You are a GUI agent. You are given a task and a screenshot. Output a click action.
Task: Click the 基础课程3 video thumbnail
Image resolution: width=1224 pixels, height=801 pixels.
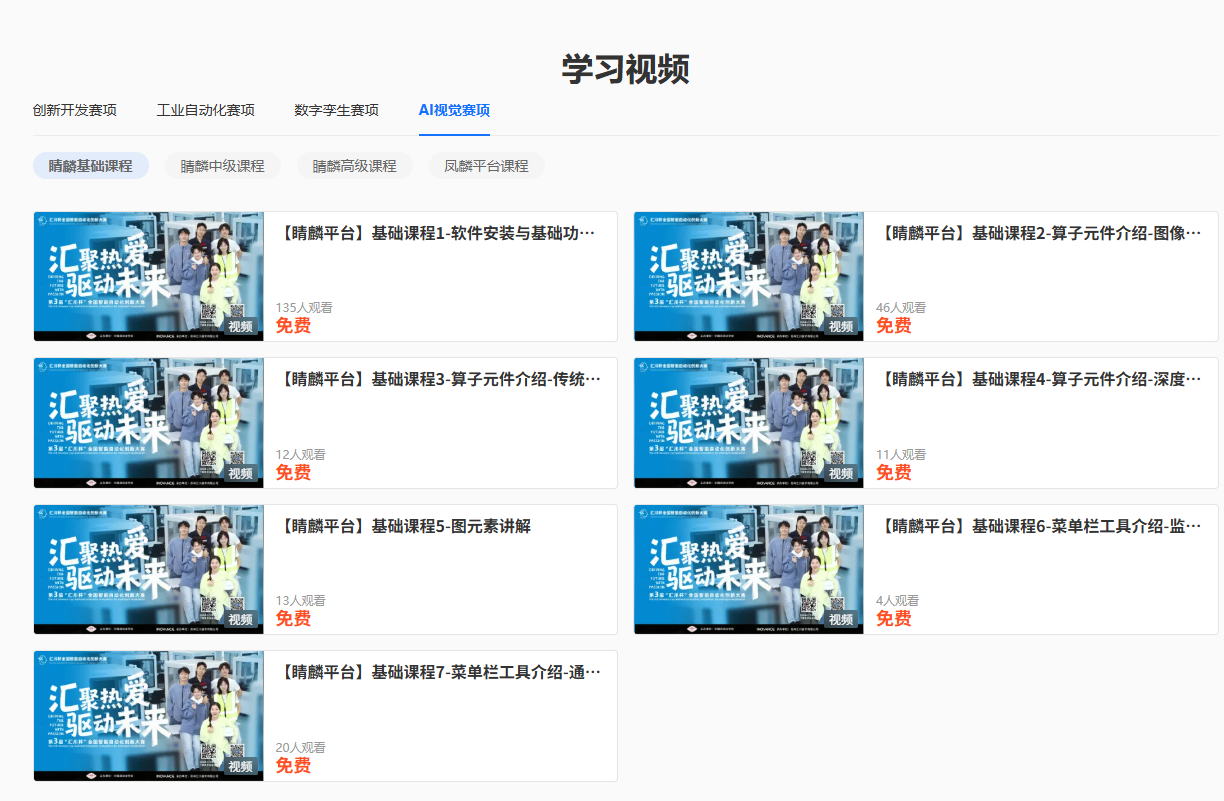pyautogui.click(x=148, y=422)
